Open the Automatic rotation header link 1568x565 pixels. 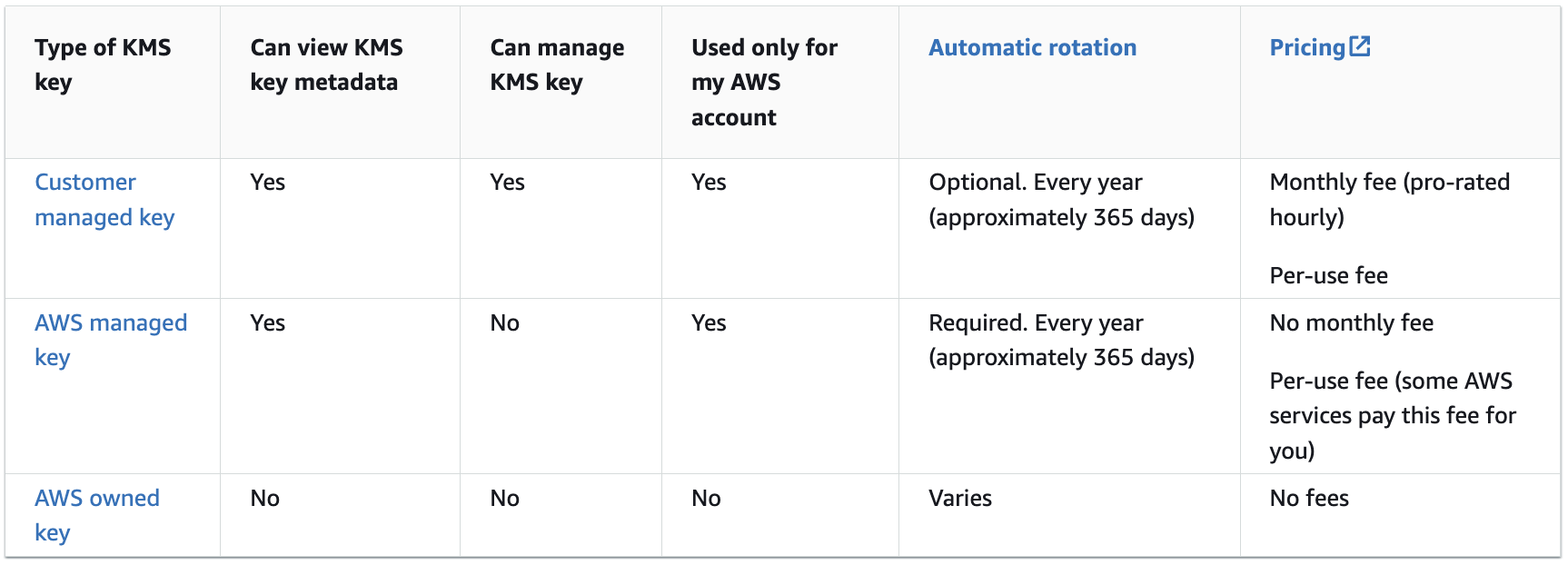1032,47
